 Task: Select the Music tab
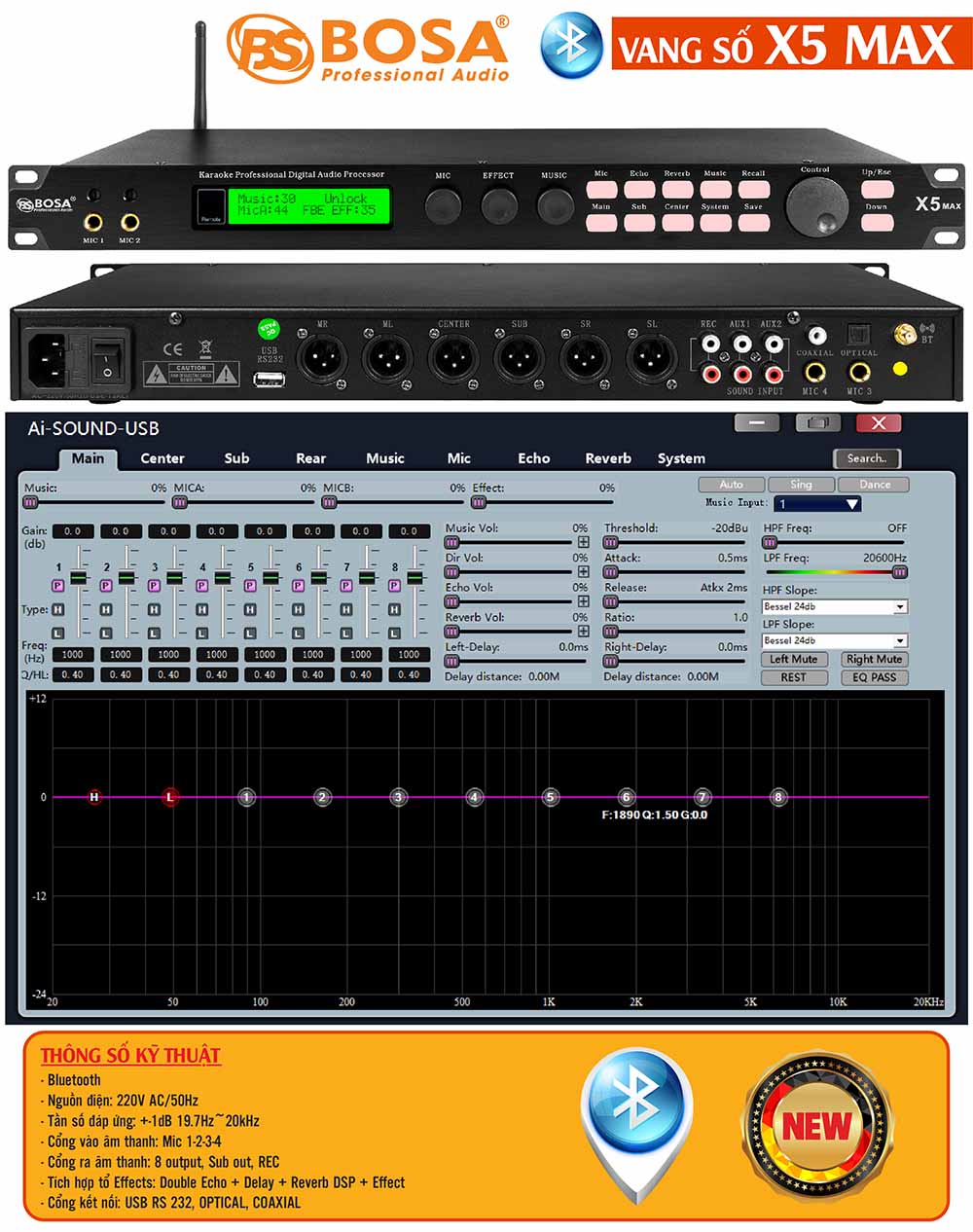(x=385, y=458)
